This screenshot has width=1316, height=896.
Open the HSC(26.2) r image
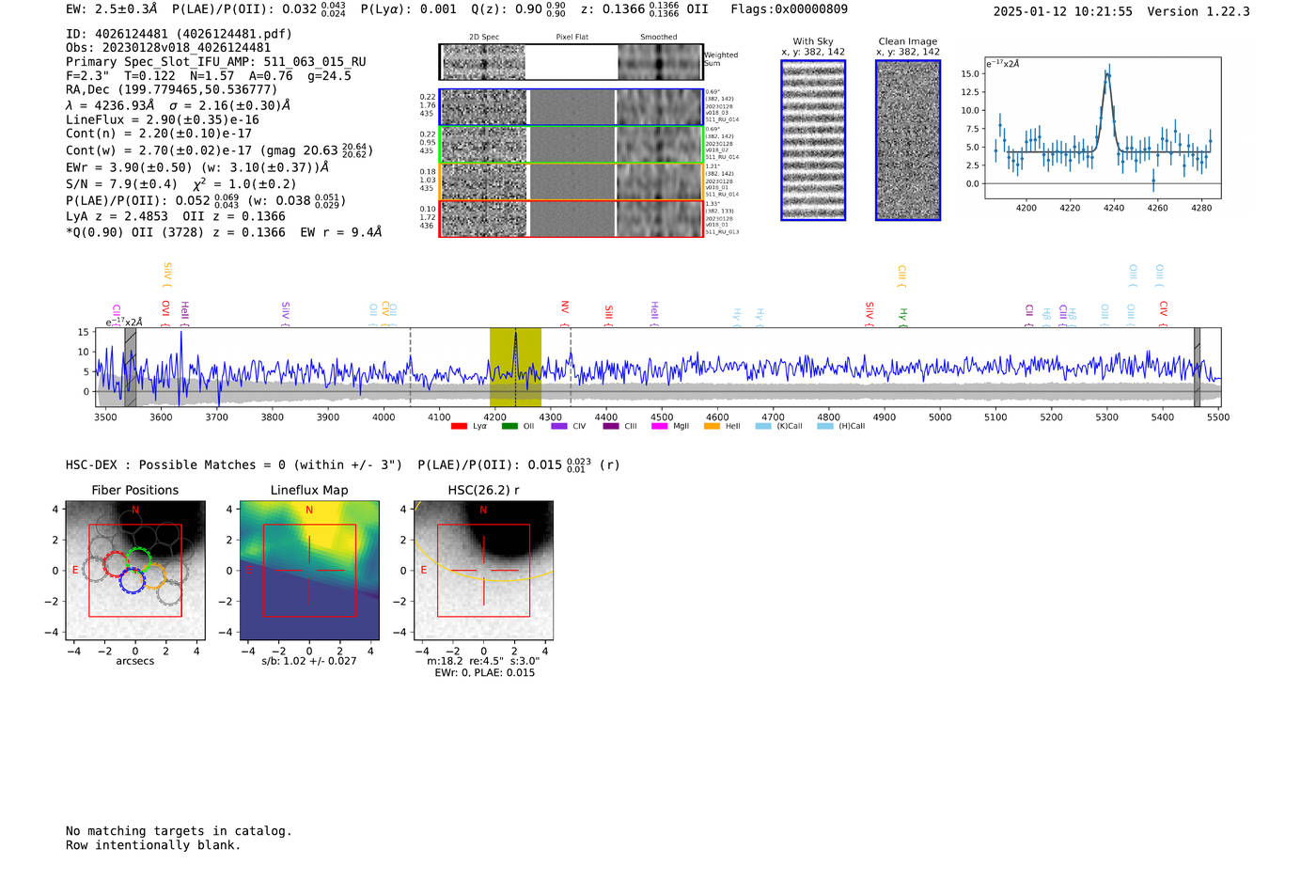coord(483,571)
